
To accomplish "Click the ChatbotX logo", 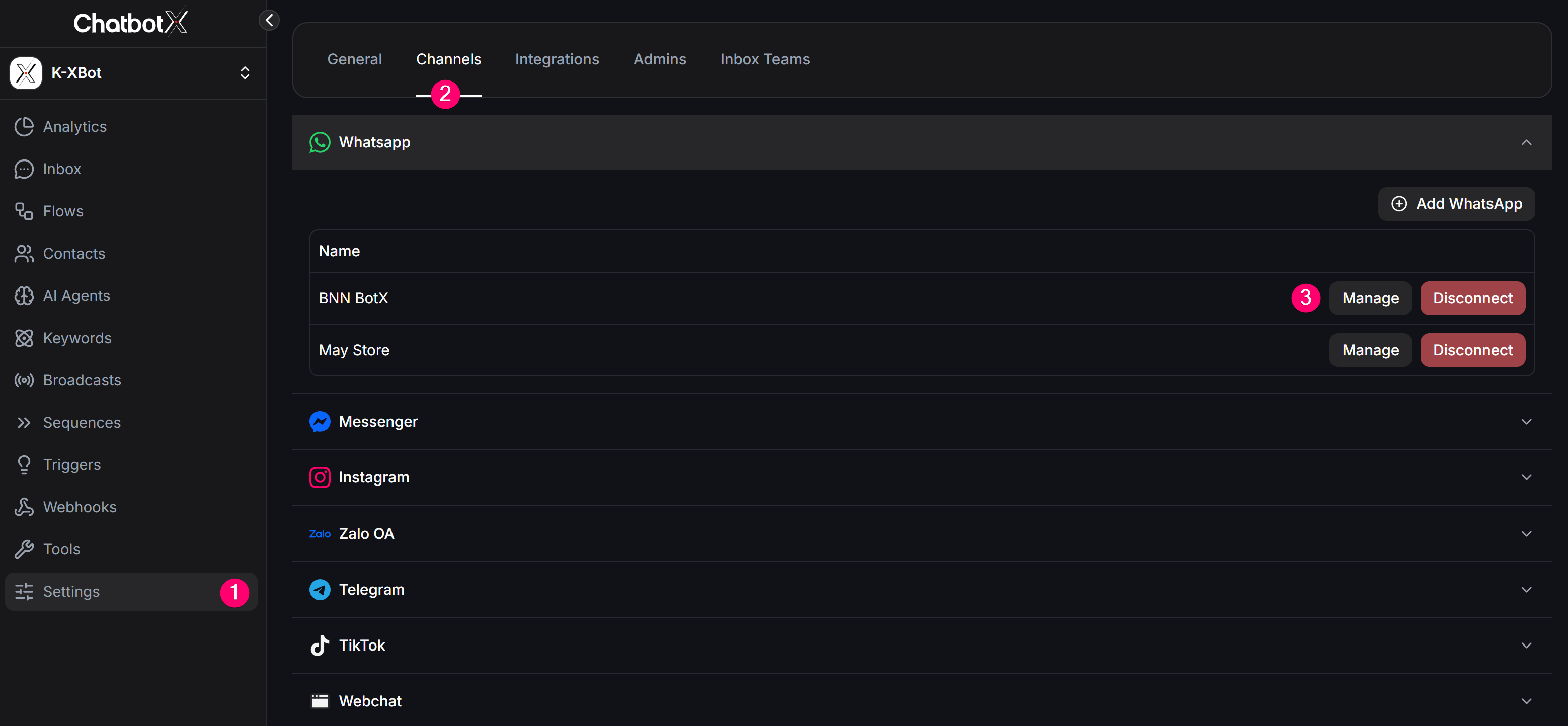I will tap(130, 23).
